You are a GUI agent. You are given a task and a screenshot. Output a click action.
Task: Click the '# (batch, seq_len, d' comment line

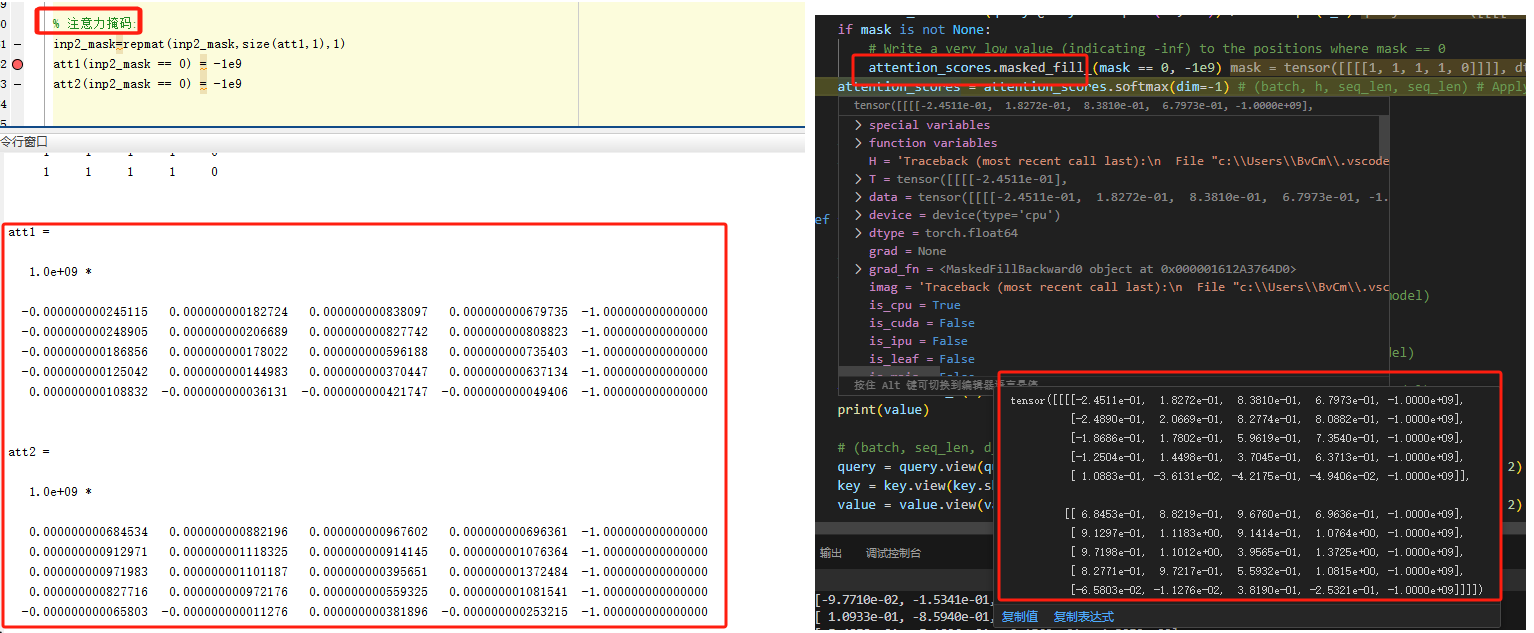(x=916, y=447)
